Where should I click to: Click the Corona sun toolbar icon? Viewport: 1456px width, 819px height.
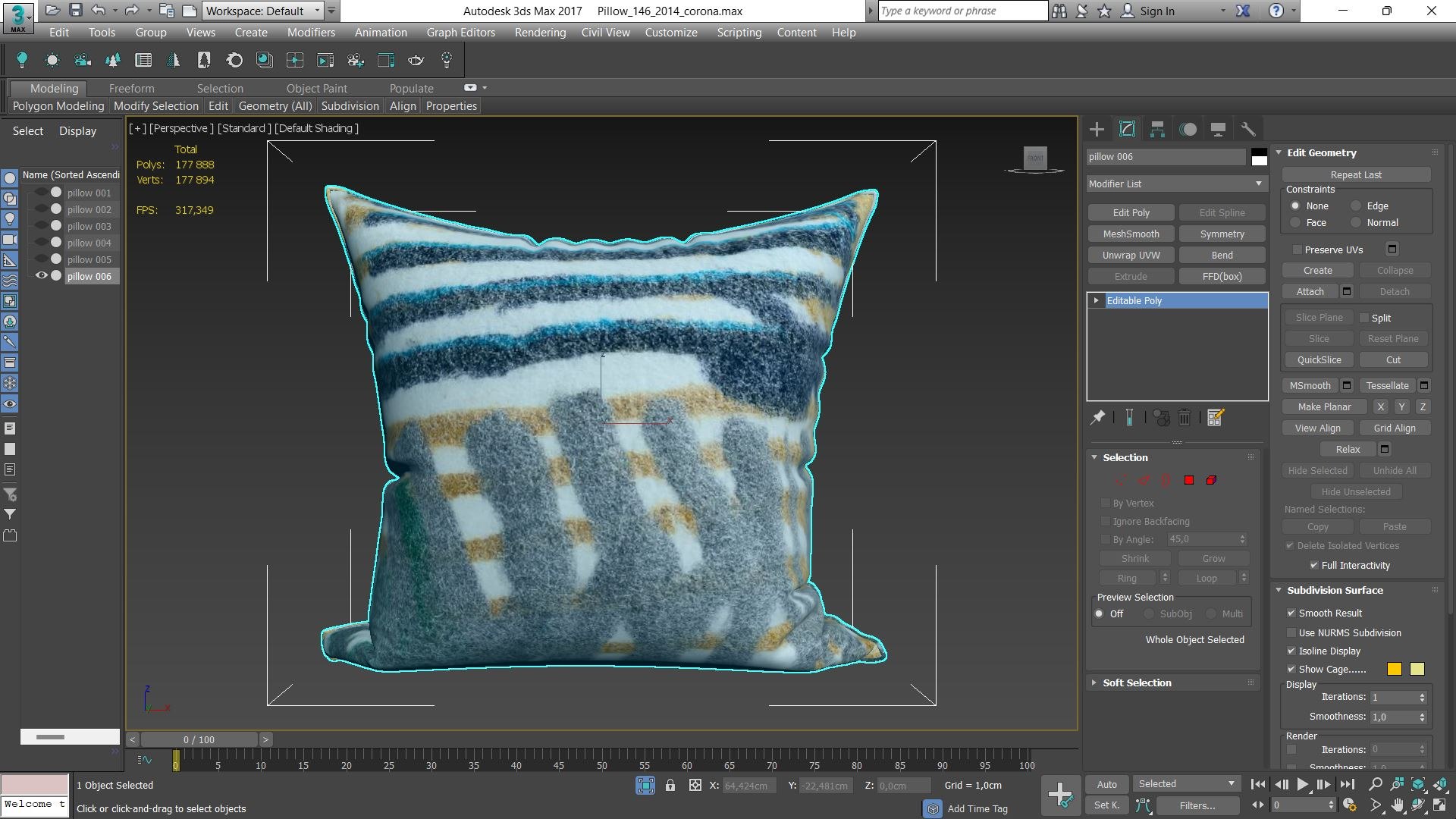coord(52,61)
